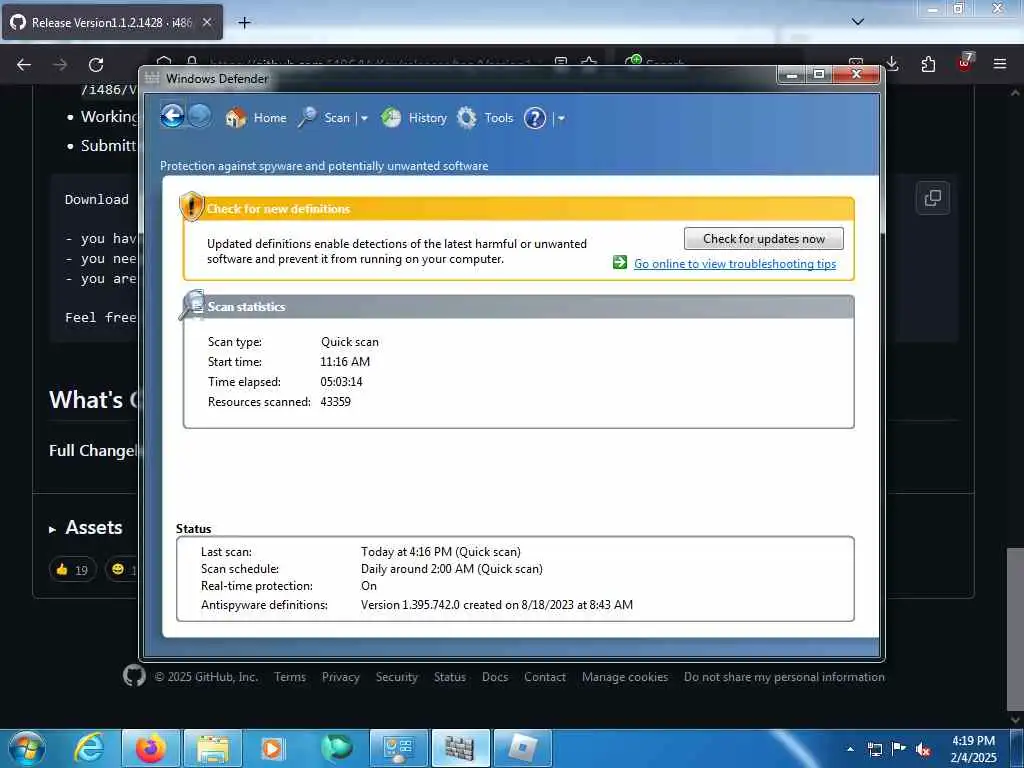The image size is (1024, 768).
Task: Click the resources scanned value '43359'
Action: coord(335,402)
